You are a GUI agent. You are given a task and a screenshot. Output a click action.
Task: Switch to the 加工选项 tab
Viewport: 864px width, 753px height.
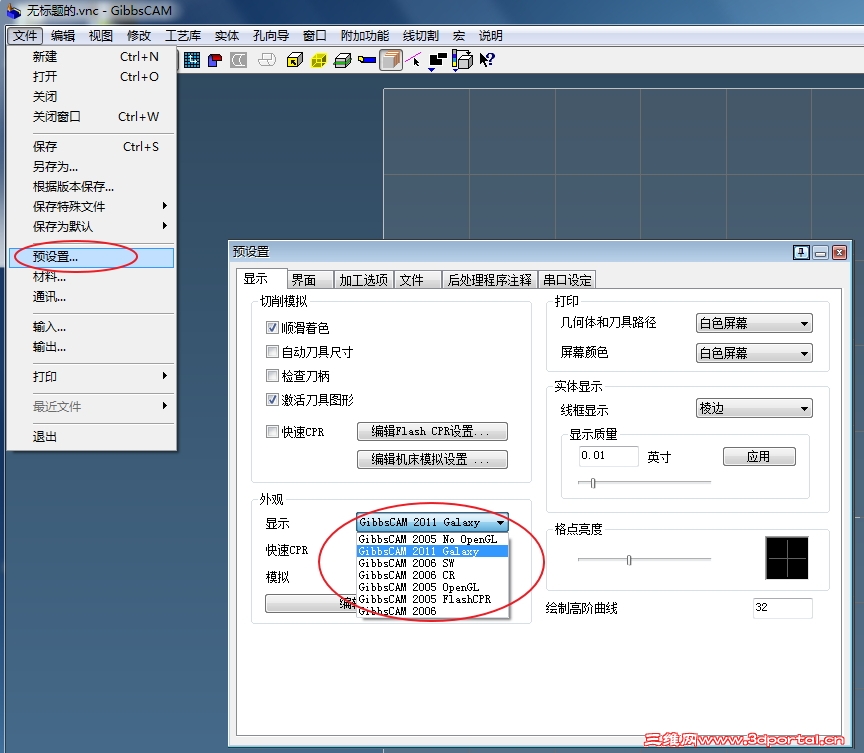click(364, 280)
